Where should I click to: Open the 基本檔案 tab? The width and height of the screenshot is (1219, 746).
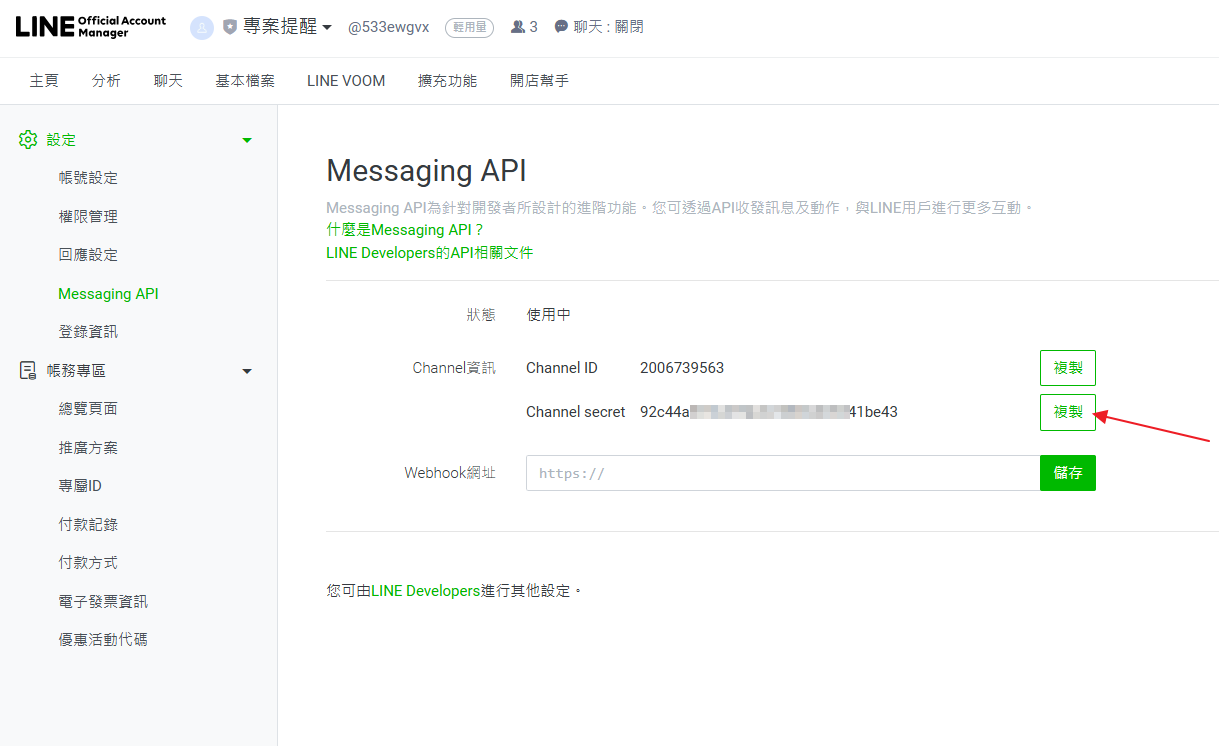point(245,81)
